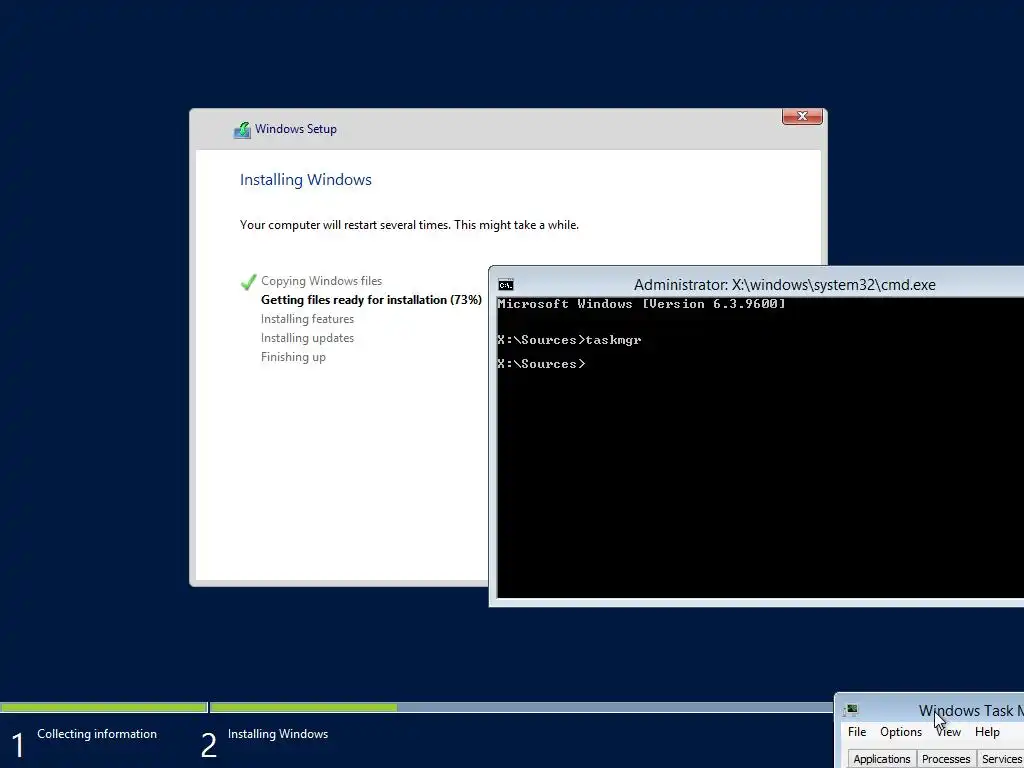
Task: Click the green checkmark beside Copying Windows files
Action: pyautogui.click(x=248, y=282)
